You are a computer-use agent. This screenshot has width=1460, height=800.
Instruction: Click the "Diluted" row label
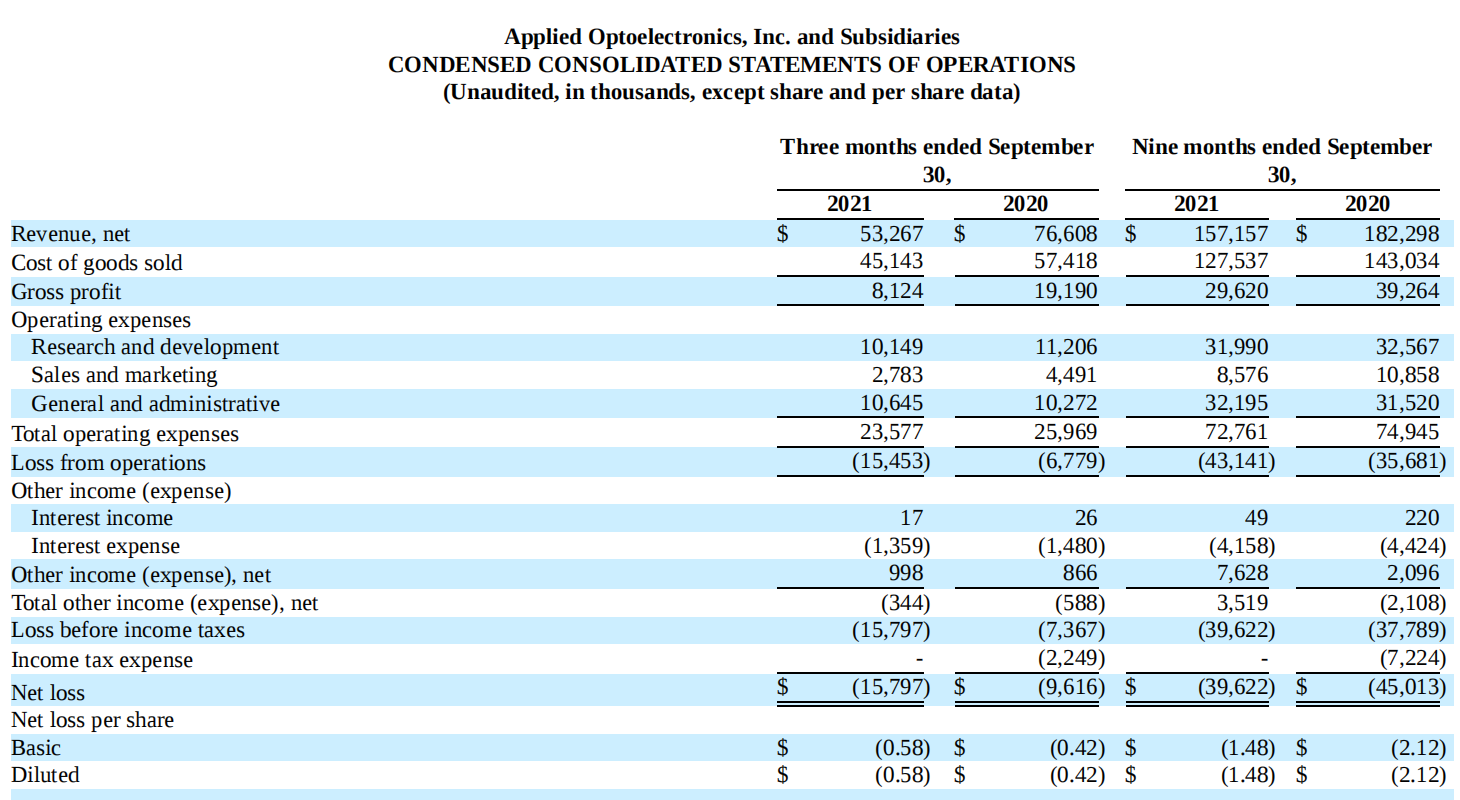[45, 775]
